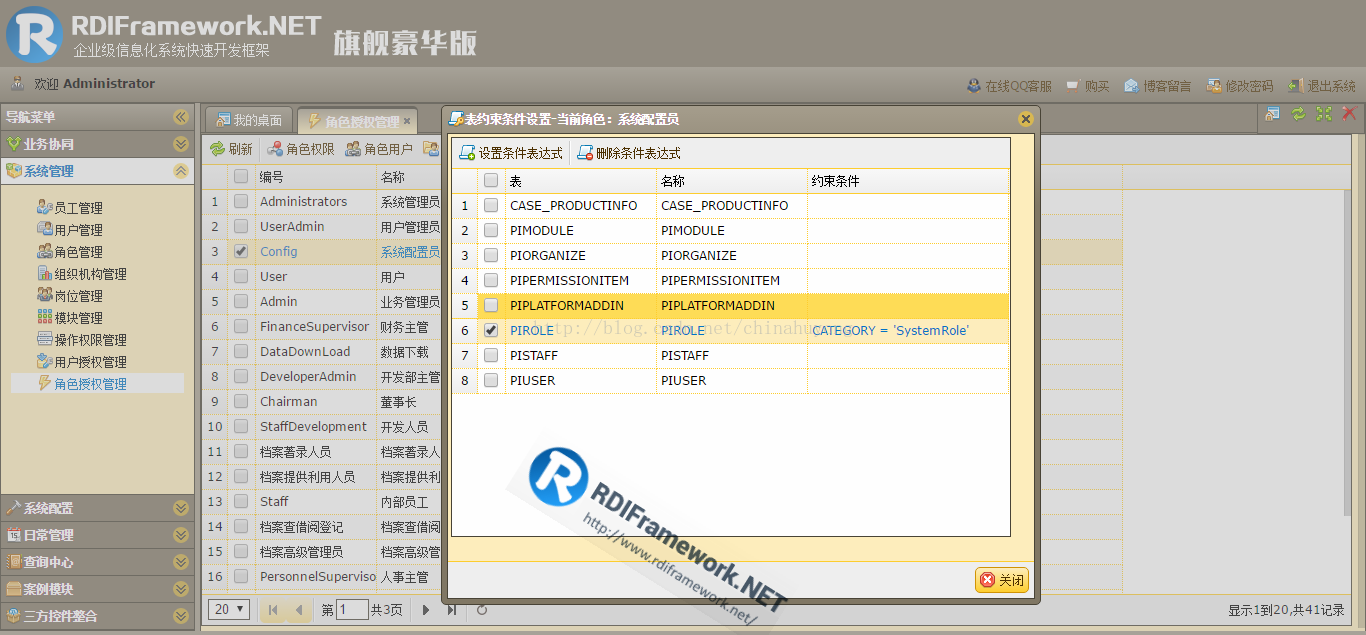Close the 表约束条件设置 dialog via title X
Screen dimensions: 1366x635
pyautogui.click(x=1025, y=119)
